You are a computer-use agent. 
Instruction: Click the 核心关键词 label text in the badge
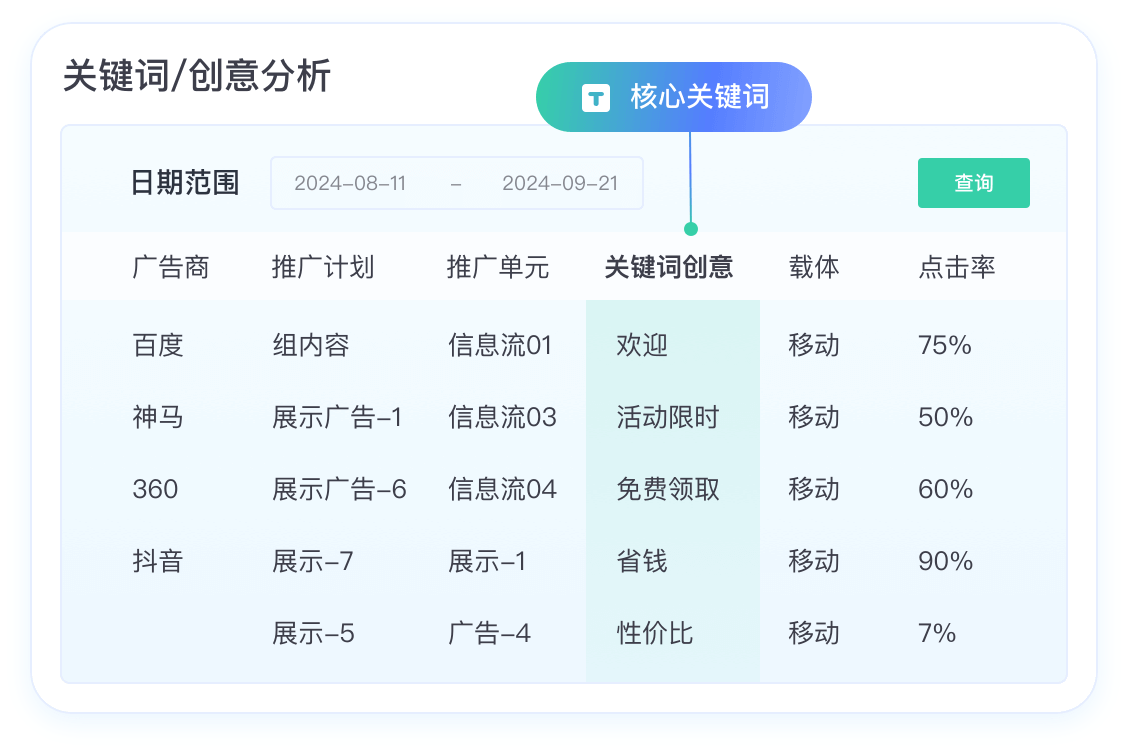(699, 97)
